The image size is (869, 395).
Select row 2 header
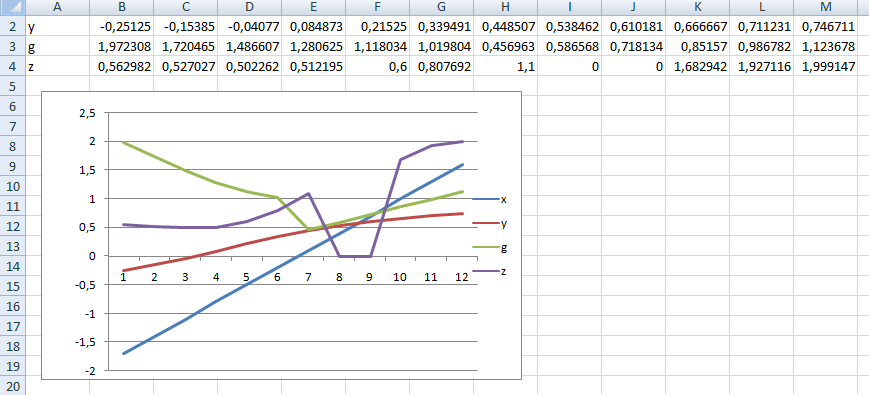click(13, 25)
